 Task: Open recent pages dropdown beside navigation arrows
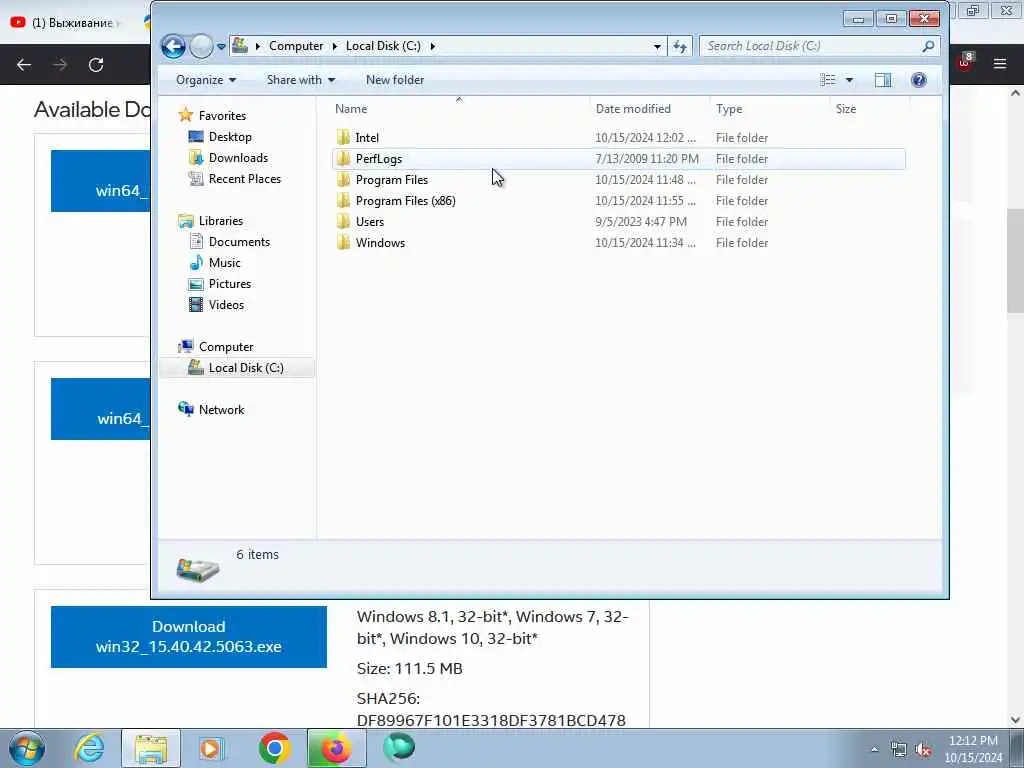click(221, 47)
